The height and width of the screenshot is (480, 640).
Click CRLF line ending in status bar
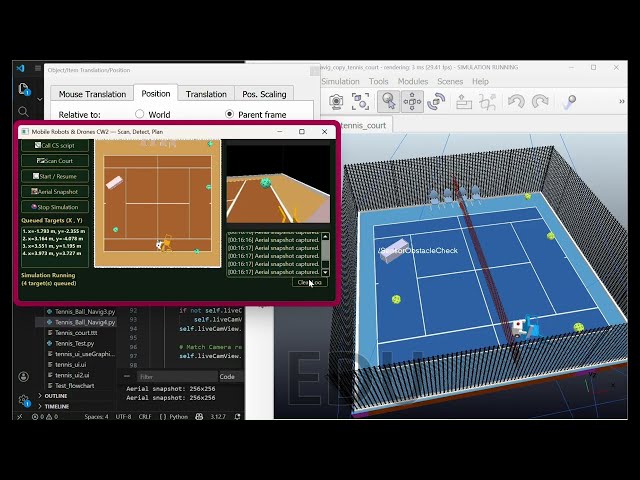tap(145, 417)
